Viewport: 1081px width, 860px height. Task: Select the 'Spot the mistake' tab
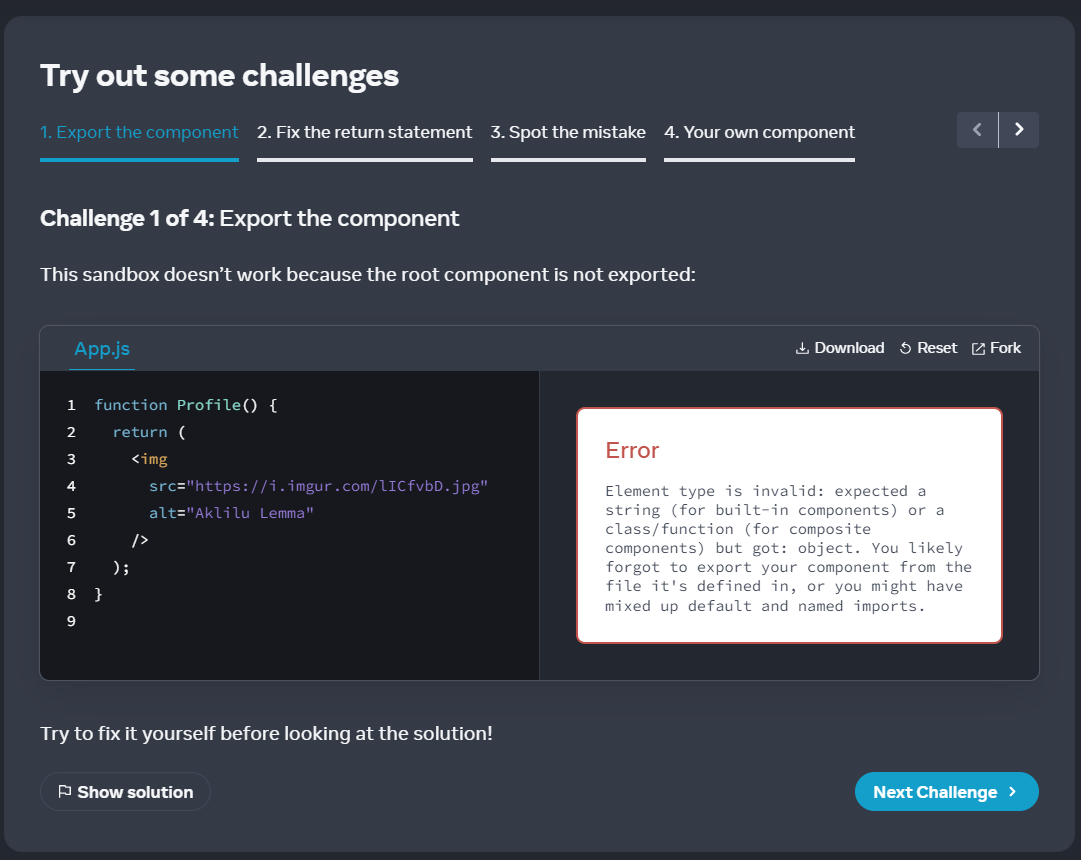(568, 132)
